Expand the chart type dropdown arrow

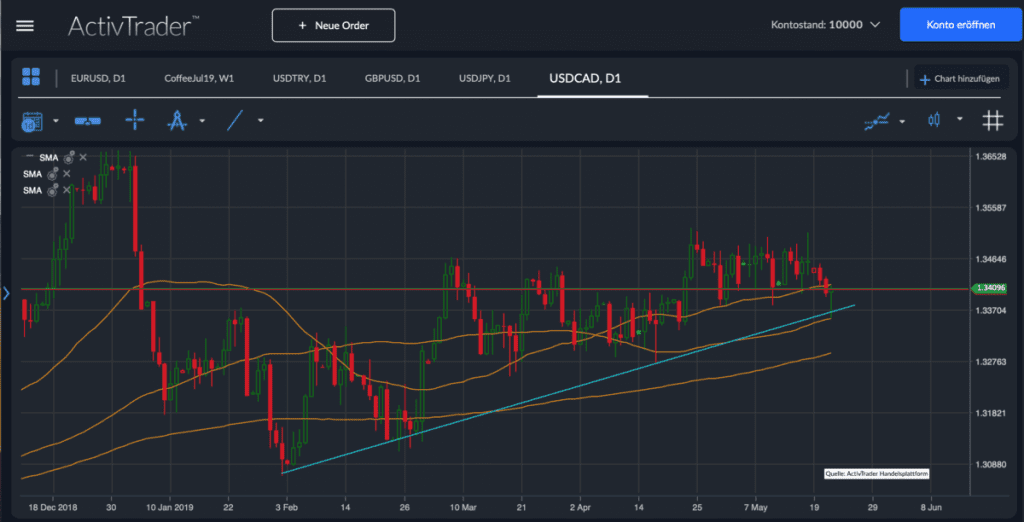[x=959, y=119]
